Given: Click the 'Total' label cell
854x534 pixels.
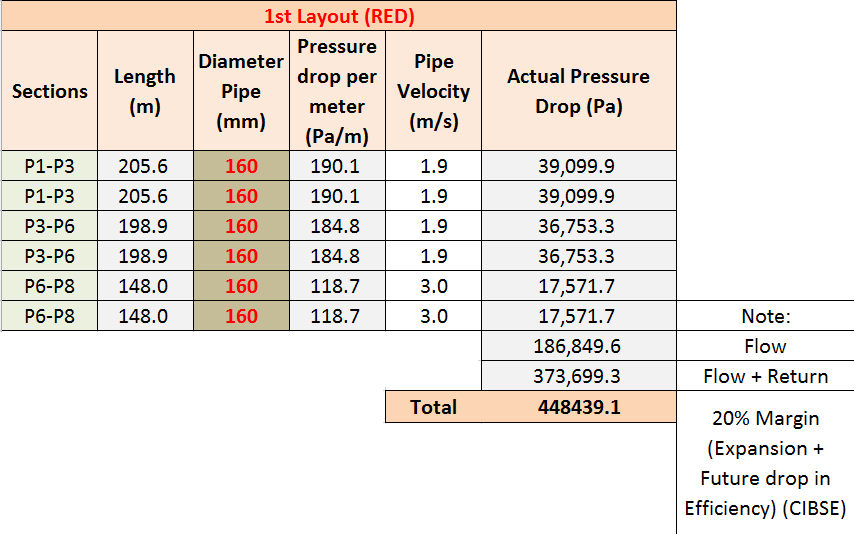Looking at the screenshot, I should pos(433,407).
